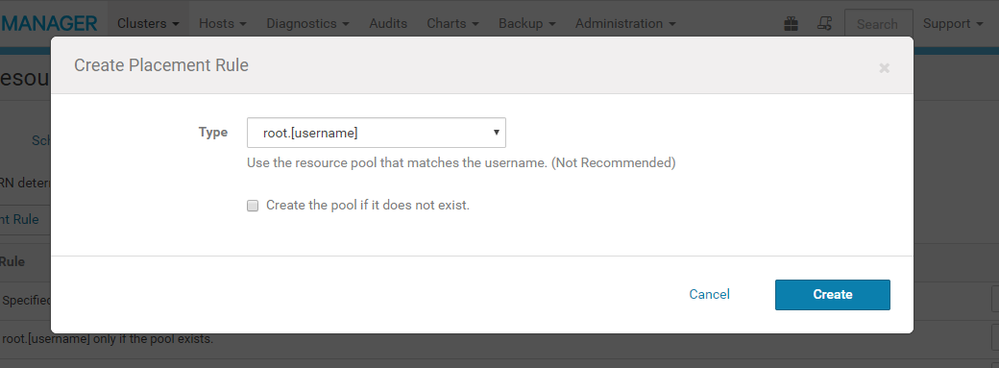Click the Type field label
999x368 pixels.
213,132
